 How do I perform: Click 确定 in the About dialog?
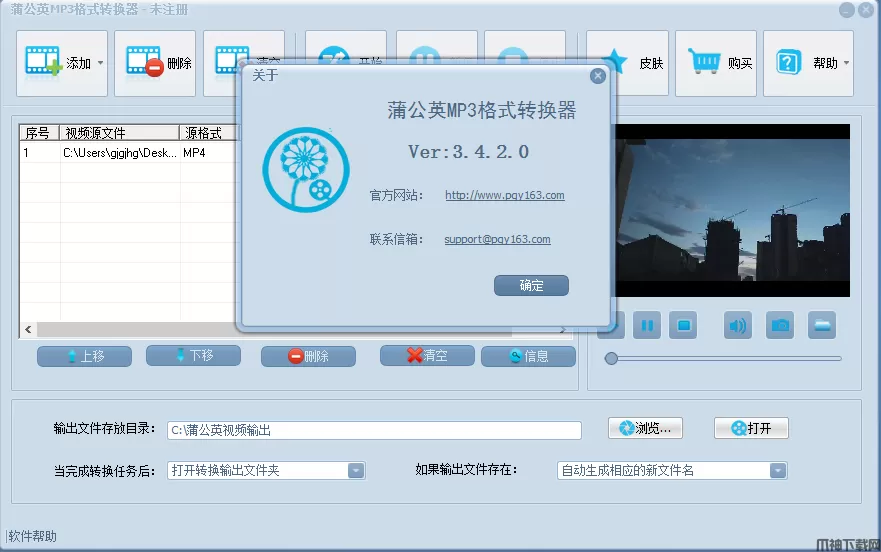click(x=531, y=286)
